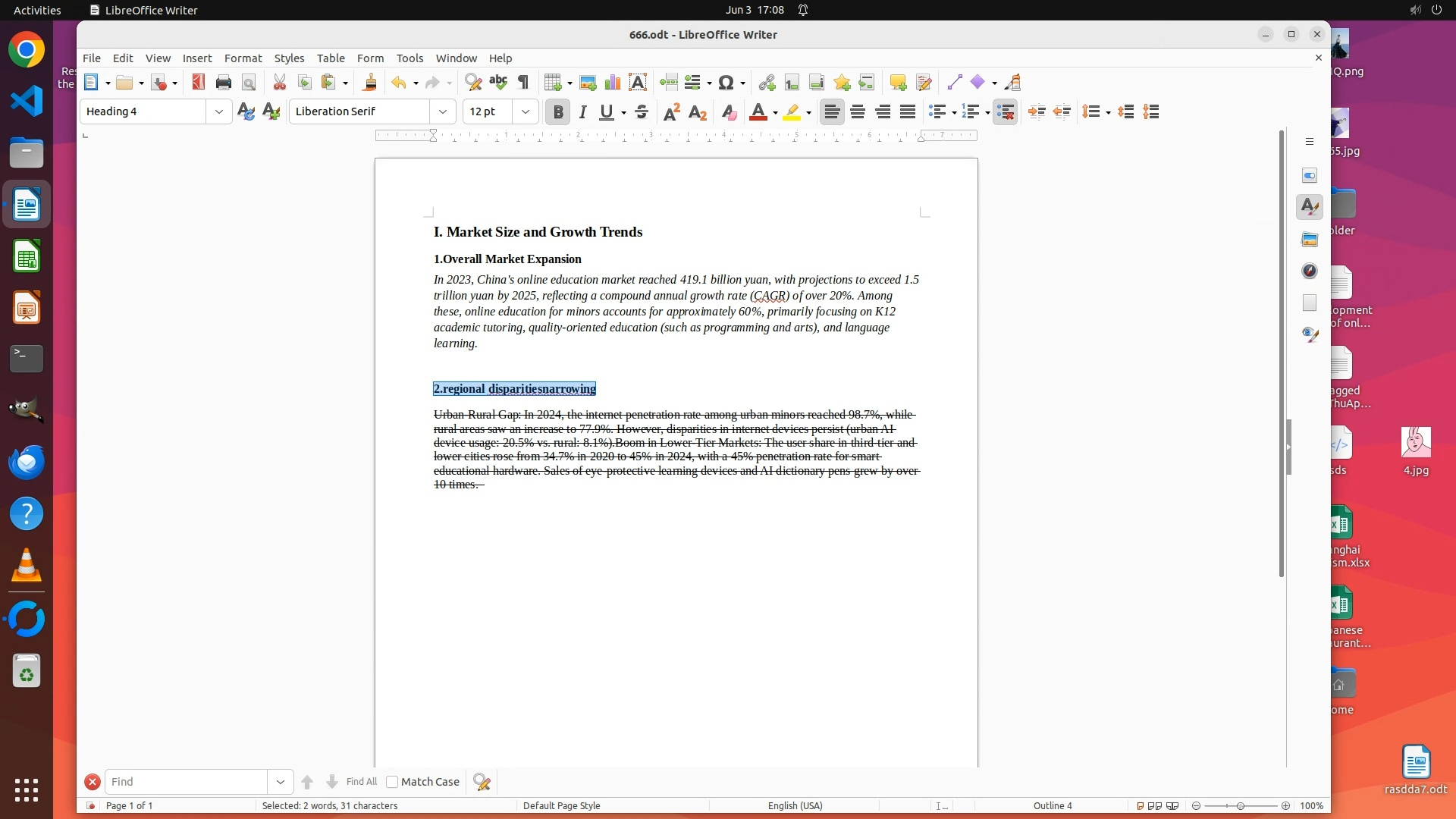Image resolution: width=1456 pixels, height=819 pixels.
Task: Click the Clone Formatting paintbrush icon
Action: (x=370, y=82)
